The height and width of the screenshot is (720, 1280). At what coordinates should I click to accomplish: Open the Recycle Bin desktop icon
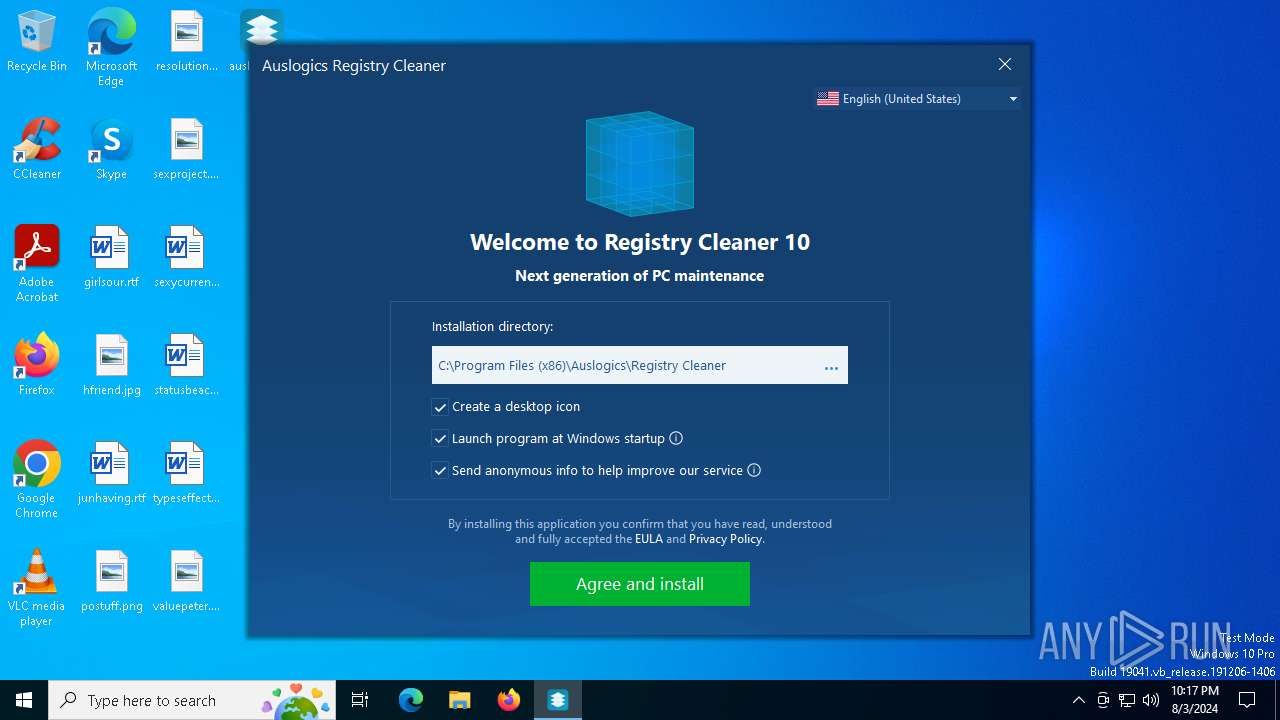coord(37,42)
